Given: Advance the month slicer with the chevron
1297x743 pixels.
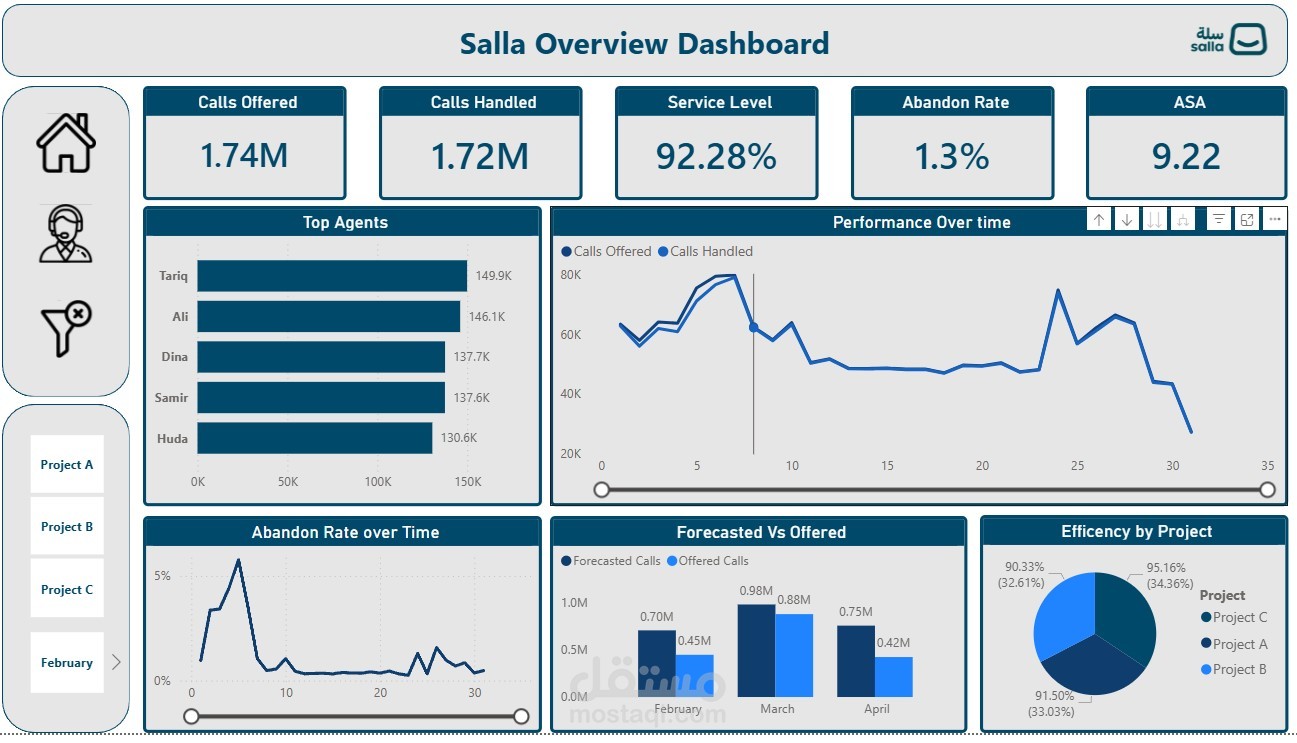Looking at the screenshot, I should [x=116, y=662].
